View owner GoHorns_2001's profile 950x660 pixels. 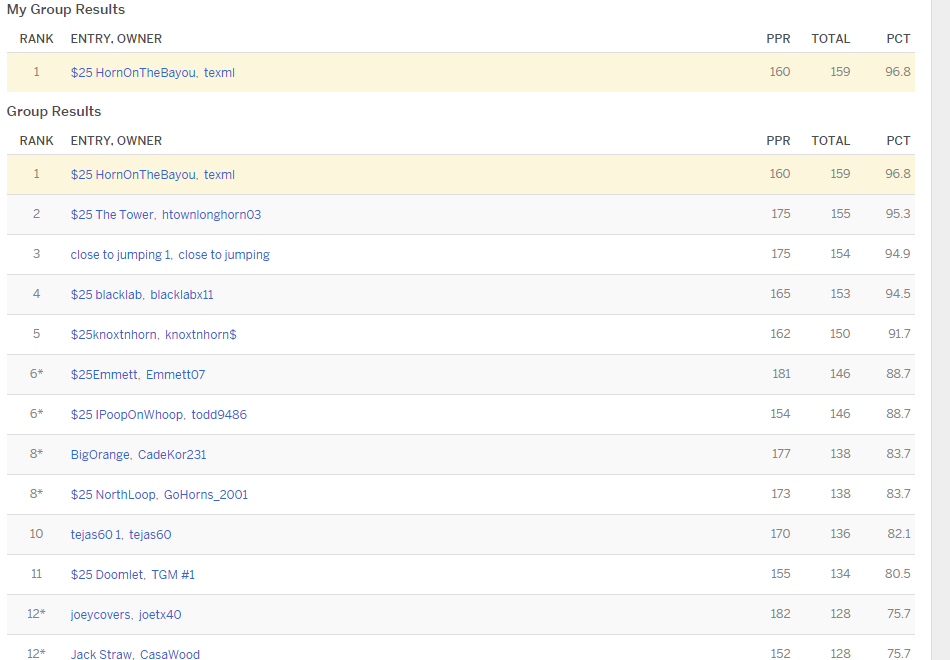point(206,495)
